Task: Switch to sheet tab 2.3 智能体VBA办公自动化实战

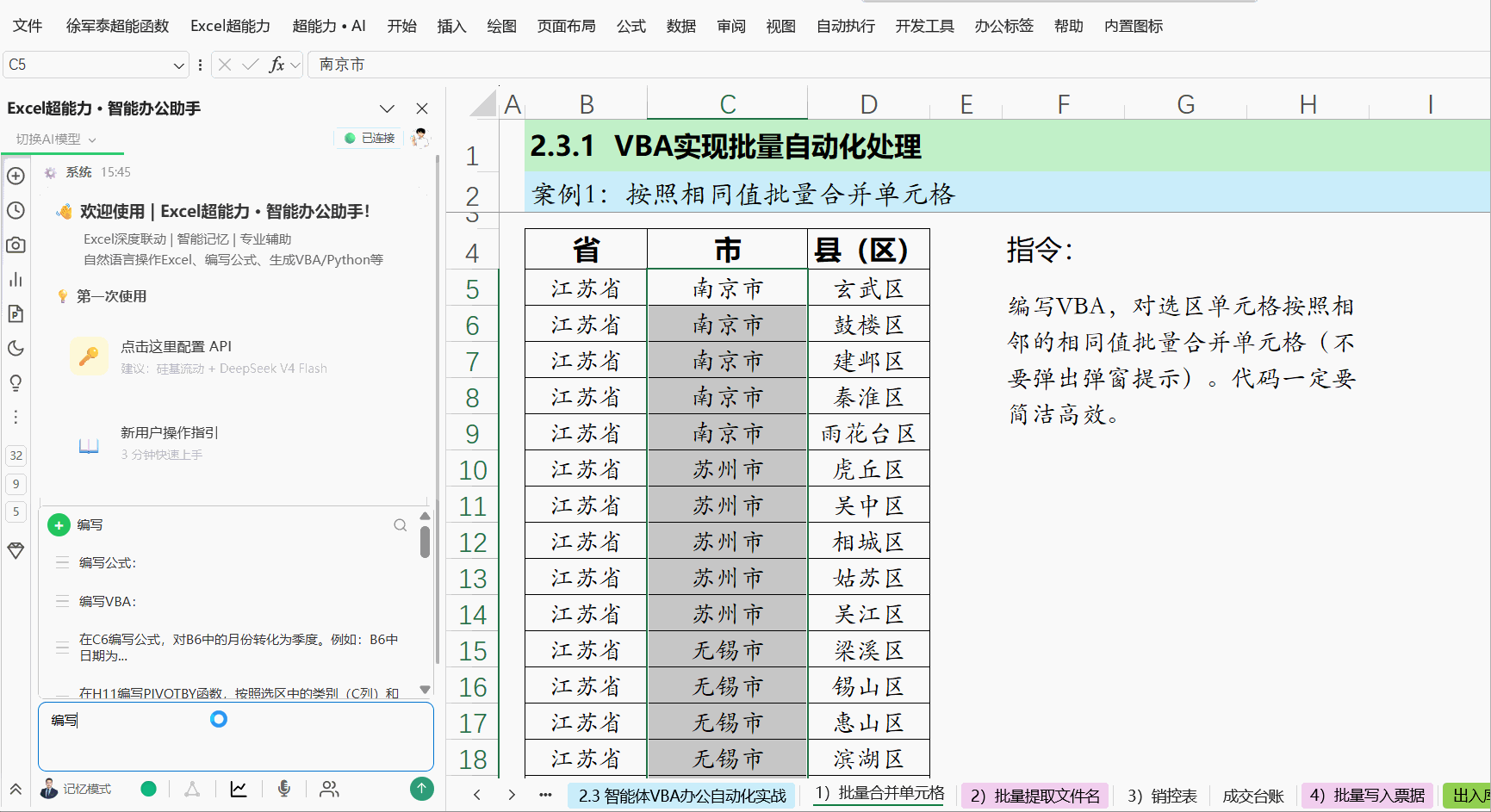Action: pyautogui.click(x=682, y=796)
